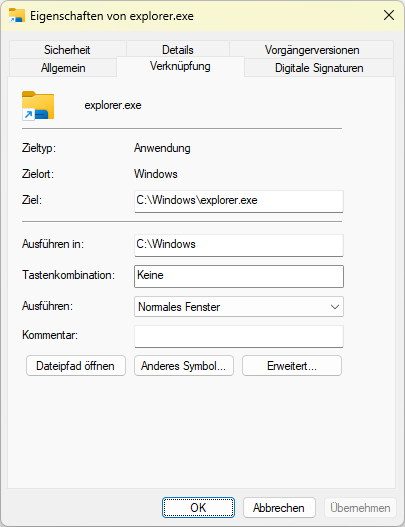405x527 pixels.
Task: Click the explorer.exe shortcut icon in title bar
Action: (x=17, y=16)
